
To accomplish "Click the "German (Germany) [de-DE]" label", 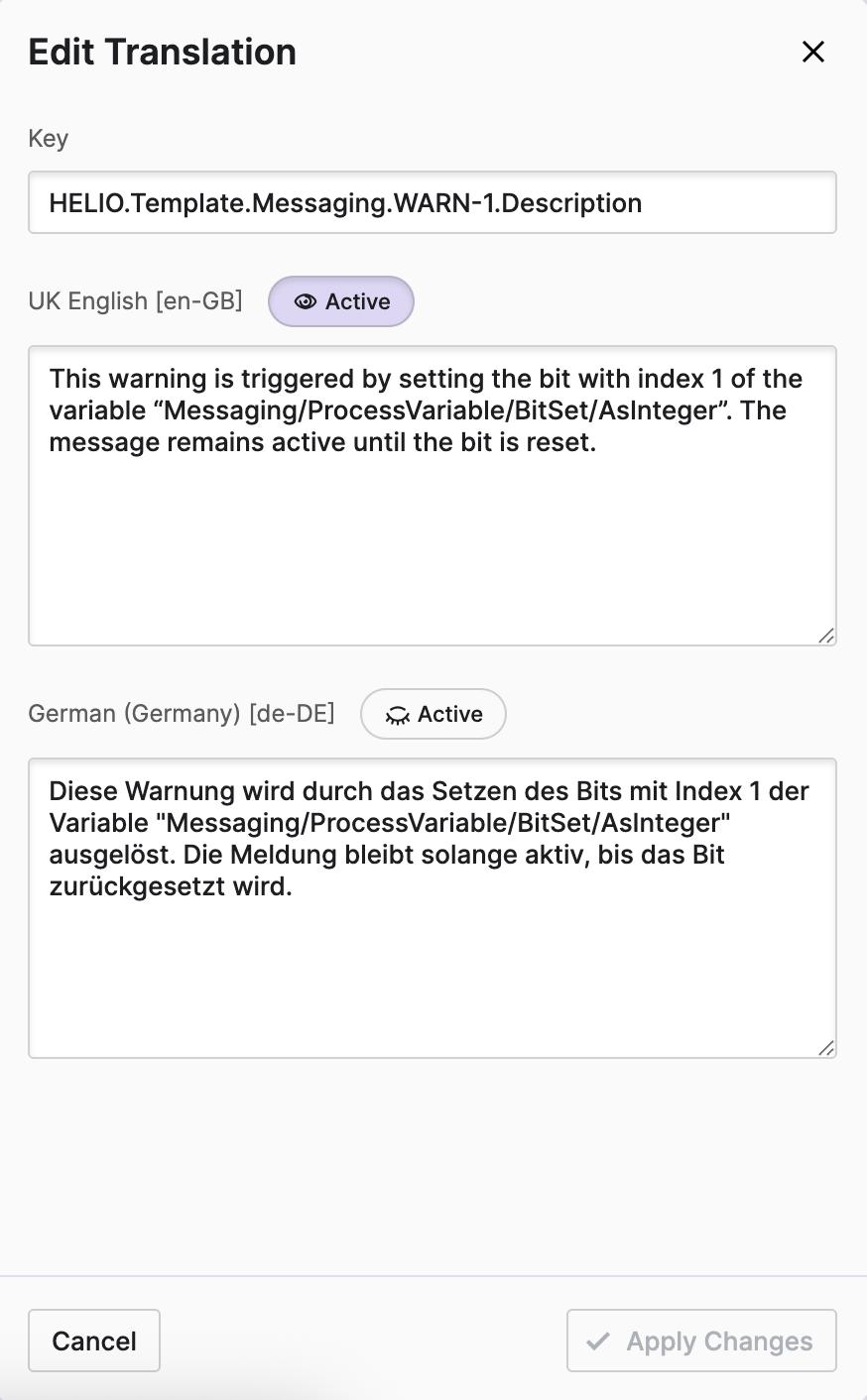I will click(182, 714).
